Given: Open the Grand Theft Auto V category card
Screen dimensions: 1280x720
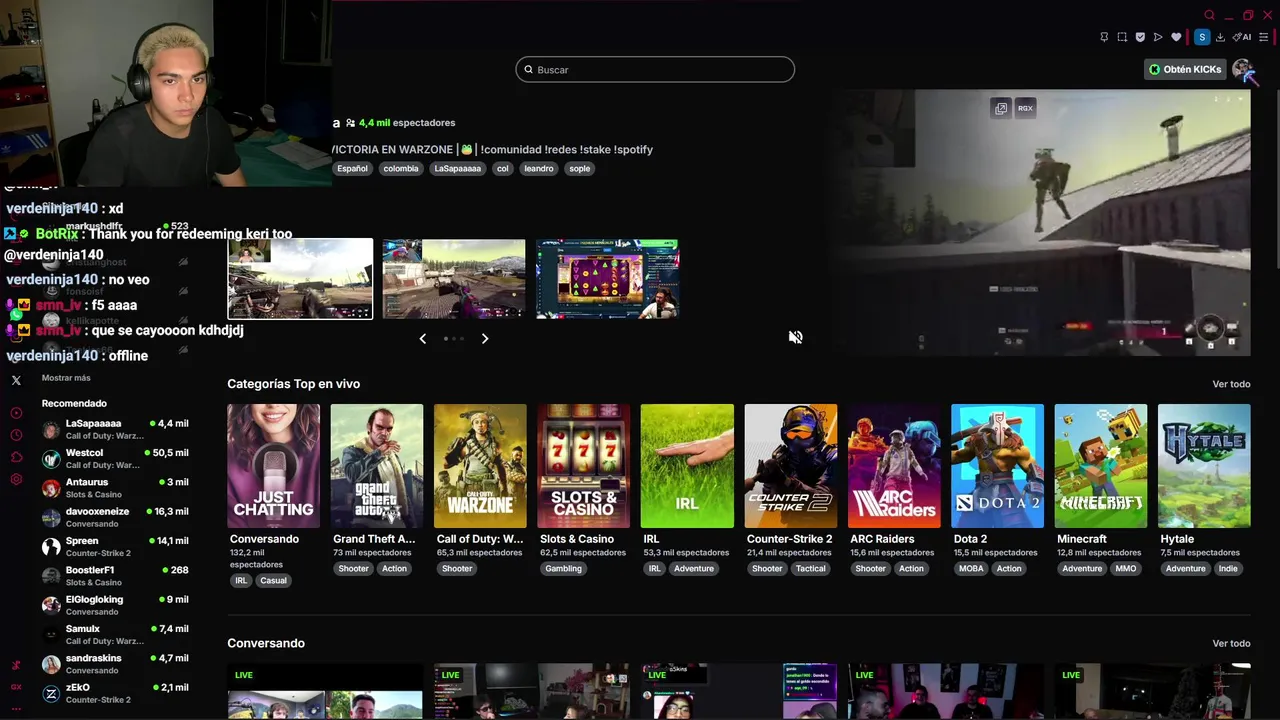Looking at the screenshot, I should [377, 466].
